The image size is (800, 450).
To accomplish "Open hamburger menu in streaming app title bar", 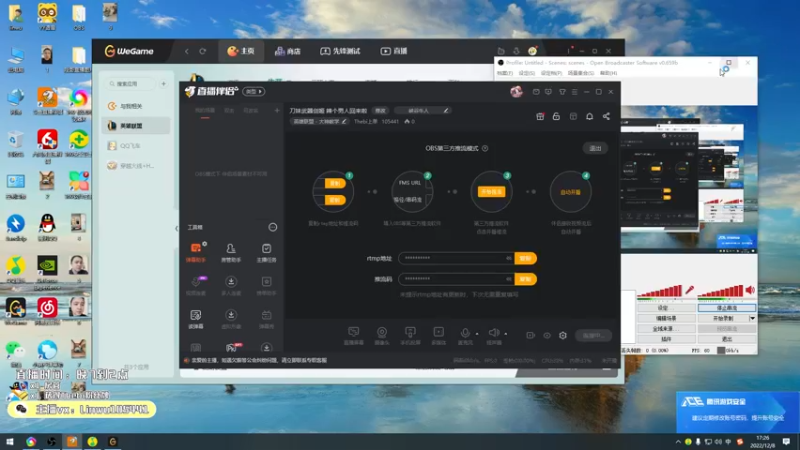I will (574, 92).
